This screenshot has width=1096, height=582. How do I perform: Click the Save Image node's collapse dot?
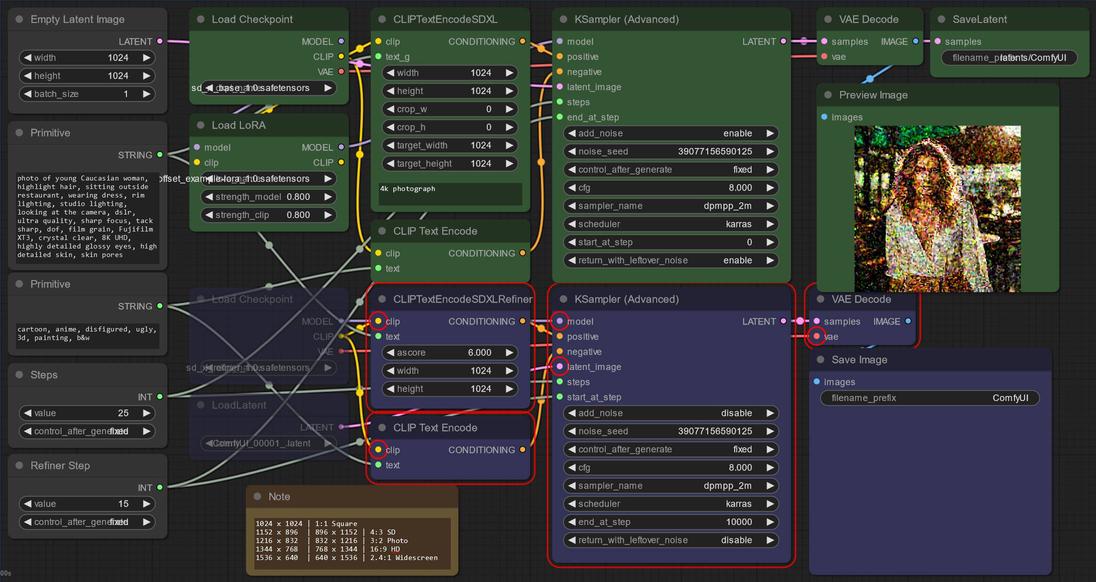click(820, 360)
